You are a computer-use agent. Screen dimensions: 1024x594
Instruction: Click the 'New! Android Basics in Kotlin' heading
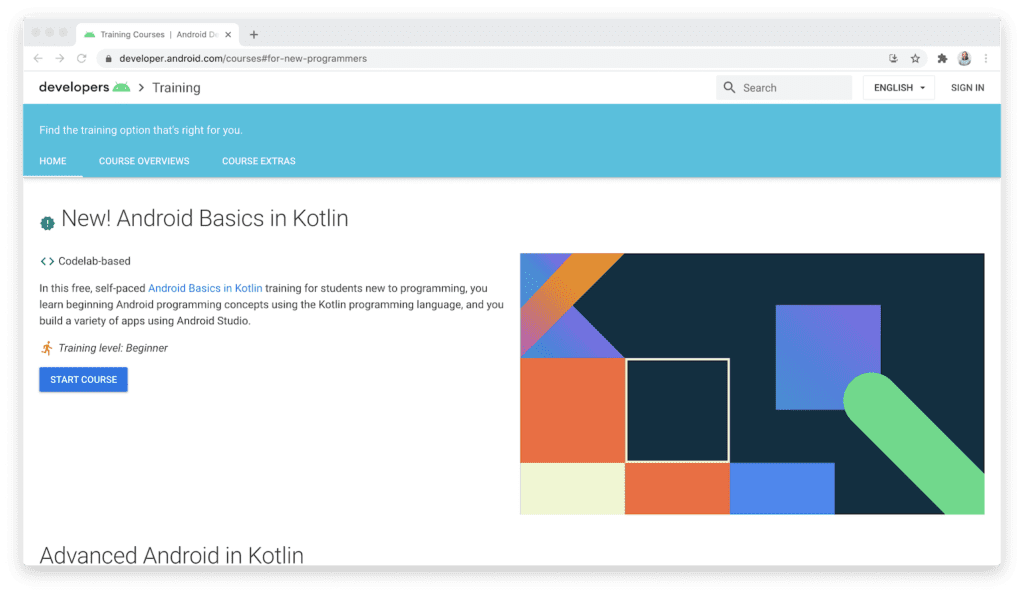204,219
